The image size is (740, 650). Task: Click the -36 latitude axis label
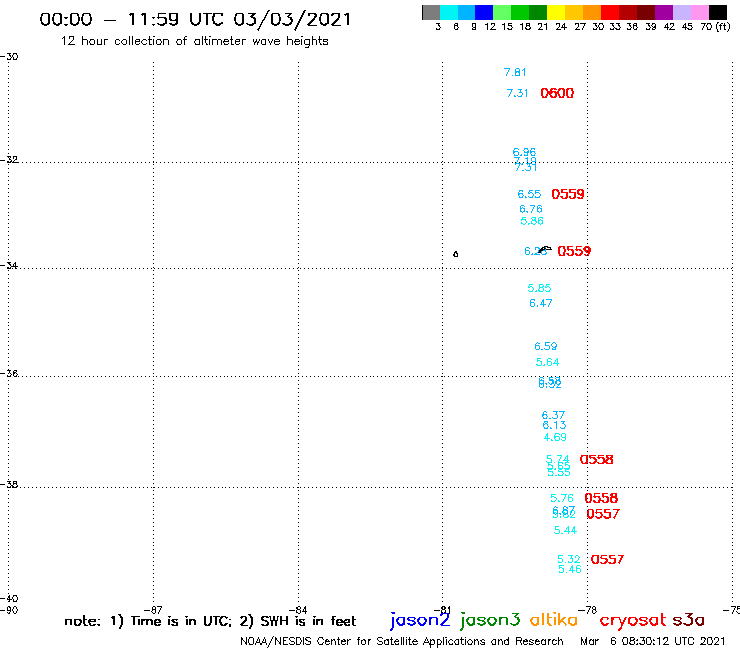[9, 373]
